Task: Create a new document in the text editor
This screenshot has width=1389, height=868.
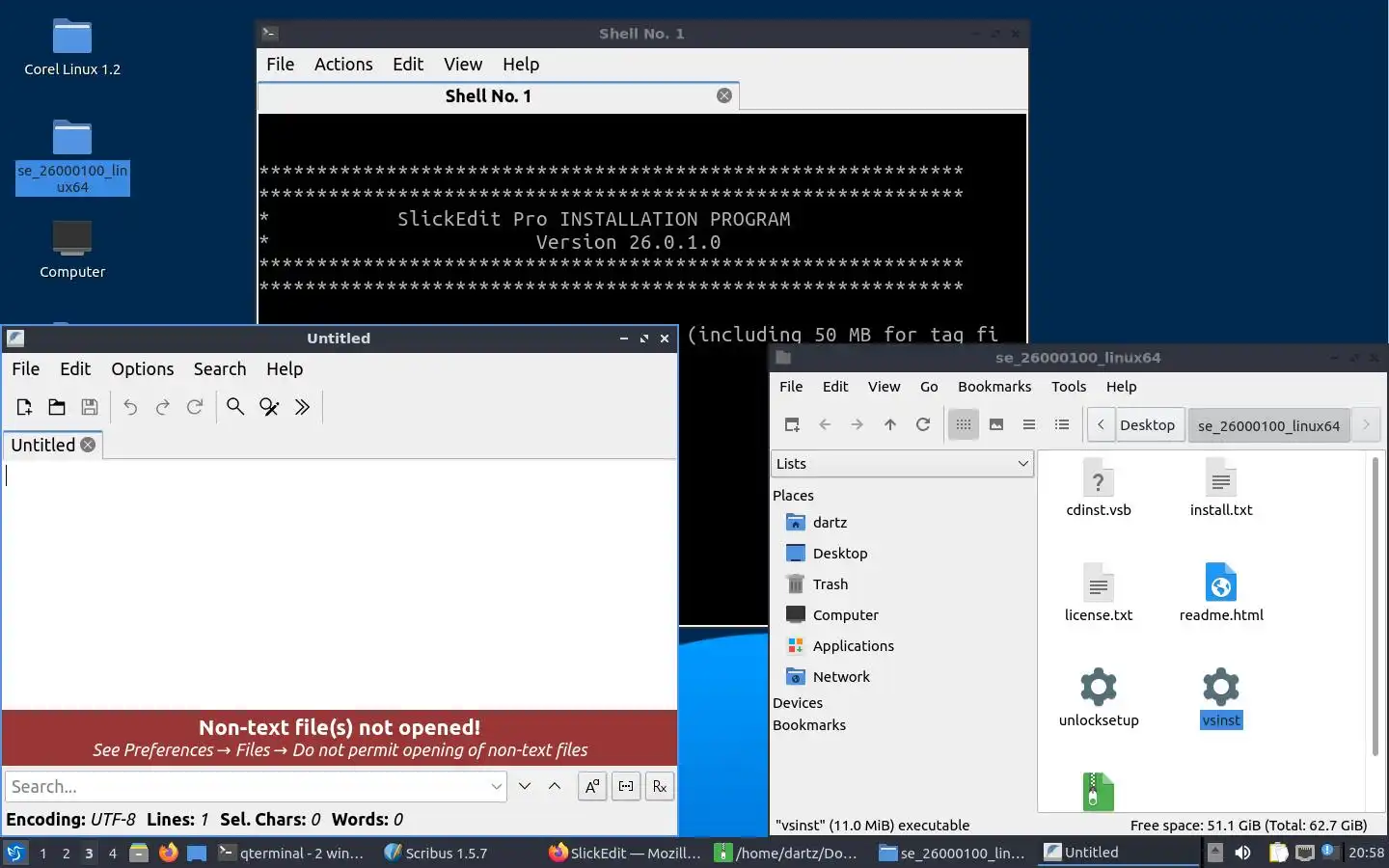Action: (x=24, y=407)
